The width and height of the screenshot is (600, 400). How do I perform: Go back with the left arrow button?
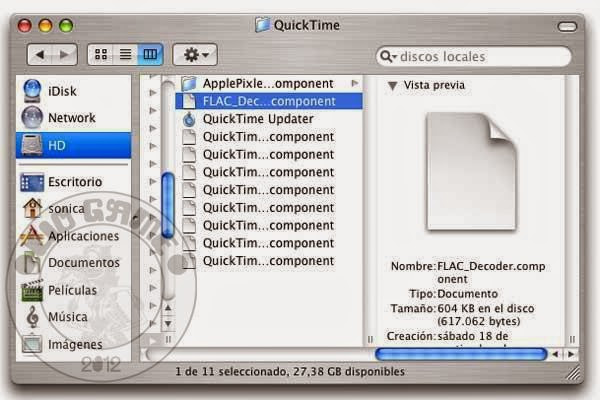pos(40,55)
